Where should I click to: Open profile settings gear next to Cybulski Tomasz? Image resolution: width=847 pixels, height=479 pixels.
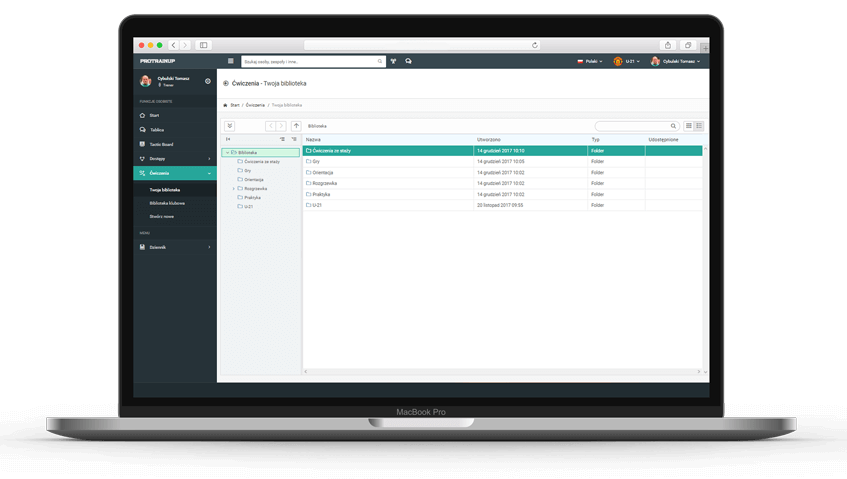[208, 81]
